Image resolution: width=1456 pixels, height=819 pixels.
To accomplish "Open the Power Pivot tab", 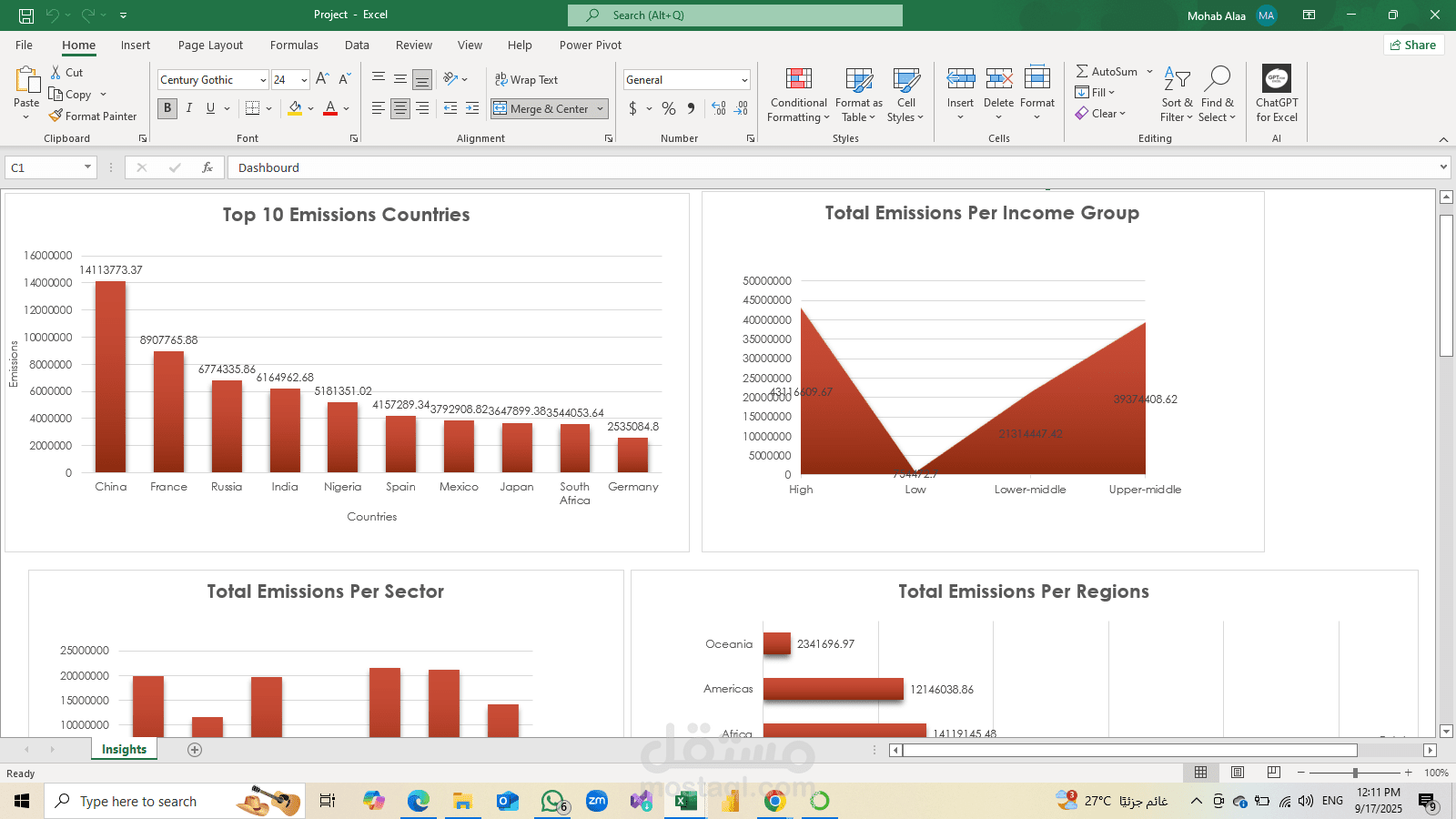I will coord(591,45).
